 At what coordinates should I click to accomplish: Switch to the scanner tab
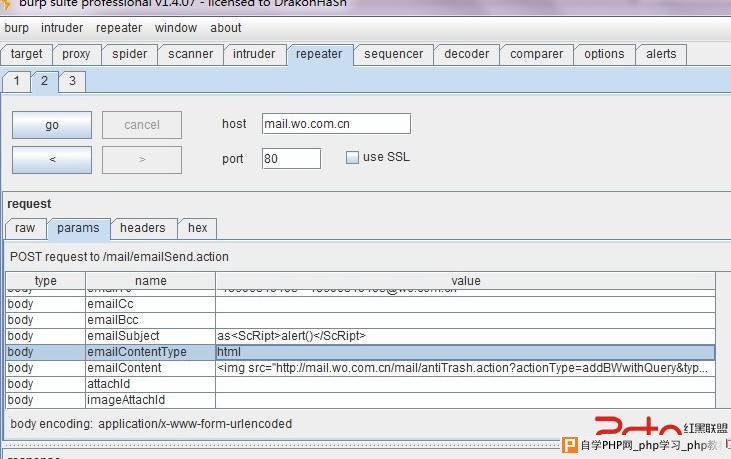click(x=191, y=54)
